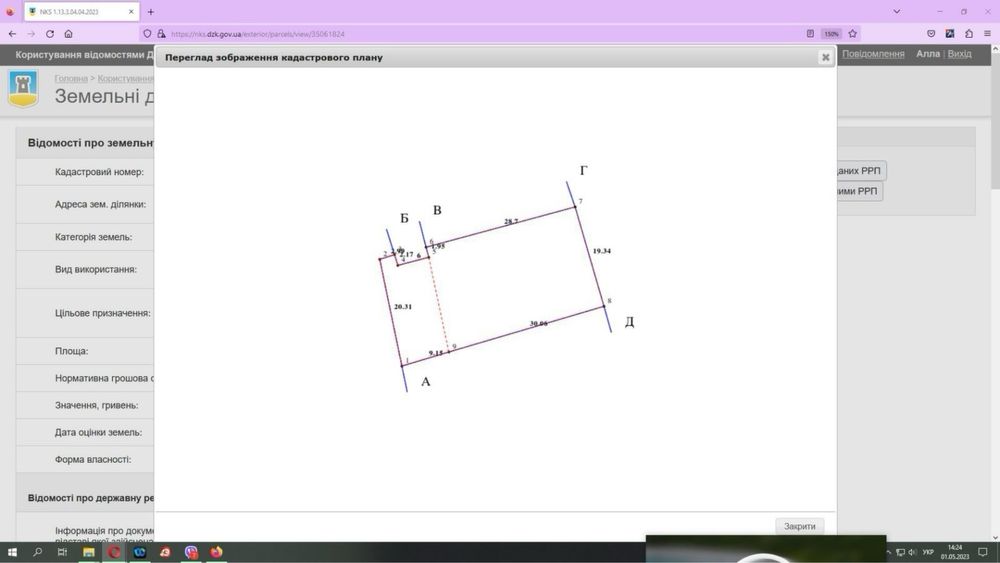
Task: Click the shield tracking protection icon
Action: [x=147, y=34]
